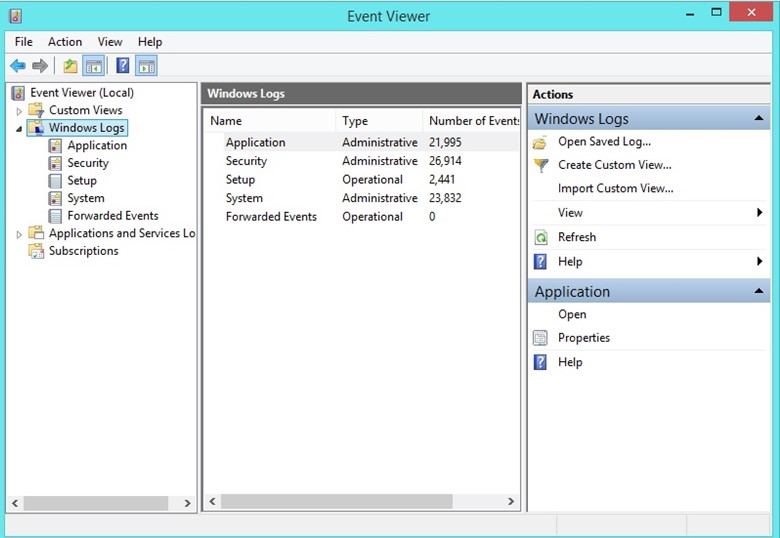Open the Action menu

[65, 42]
